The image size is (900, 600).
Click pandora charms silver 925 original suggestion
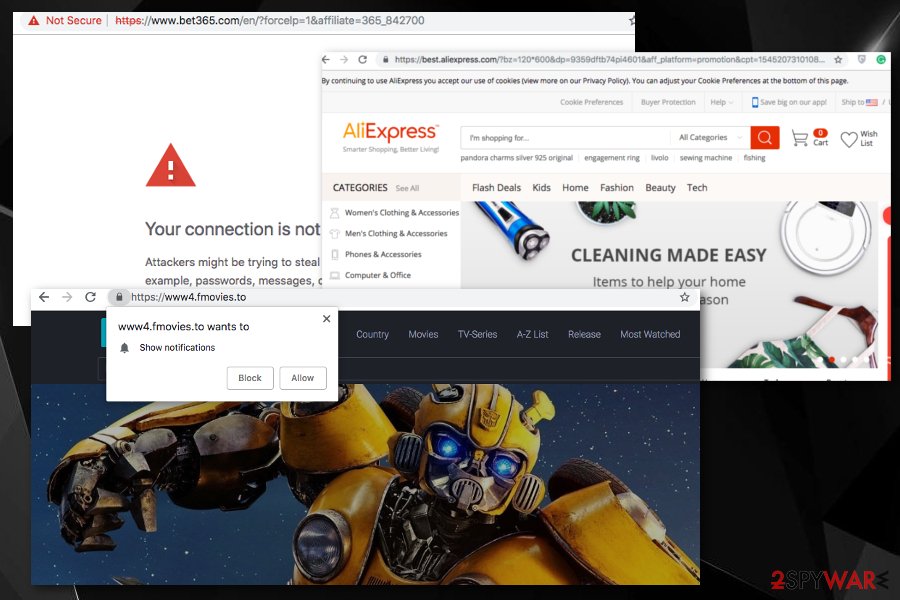(517, 158)
